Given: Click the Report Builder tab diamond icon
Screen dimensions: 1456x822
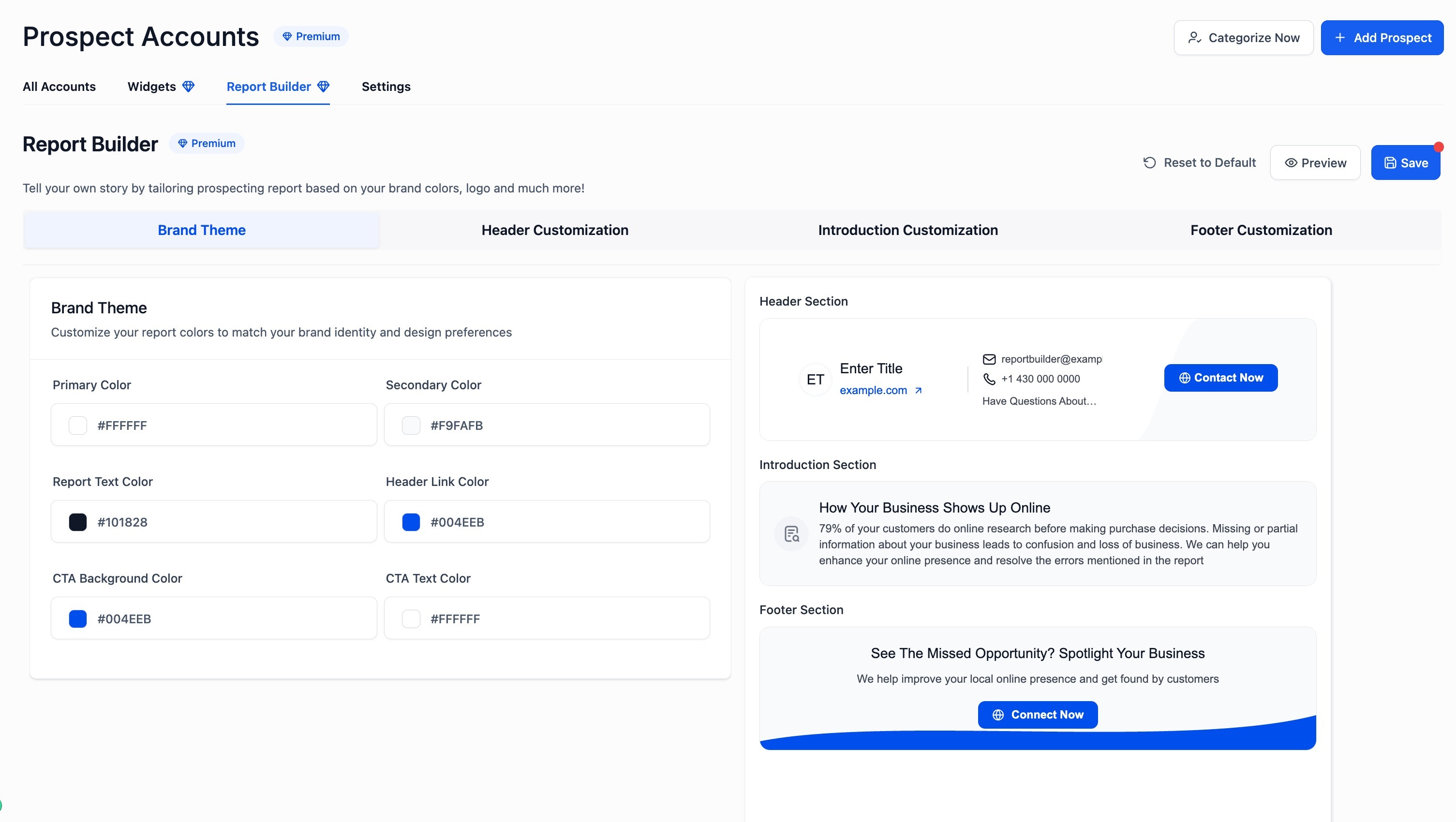Looking at the screenshot, I should (323, 87).
